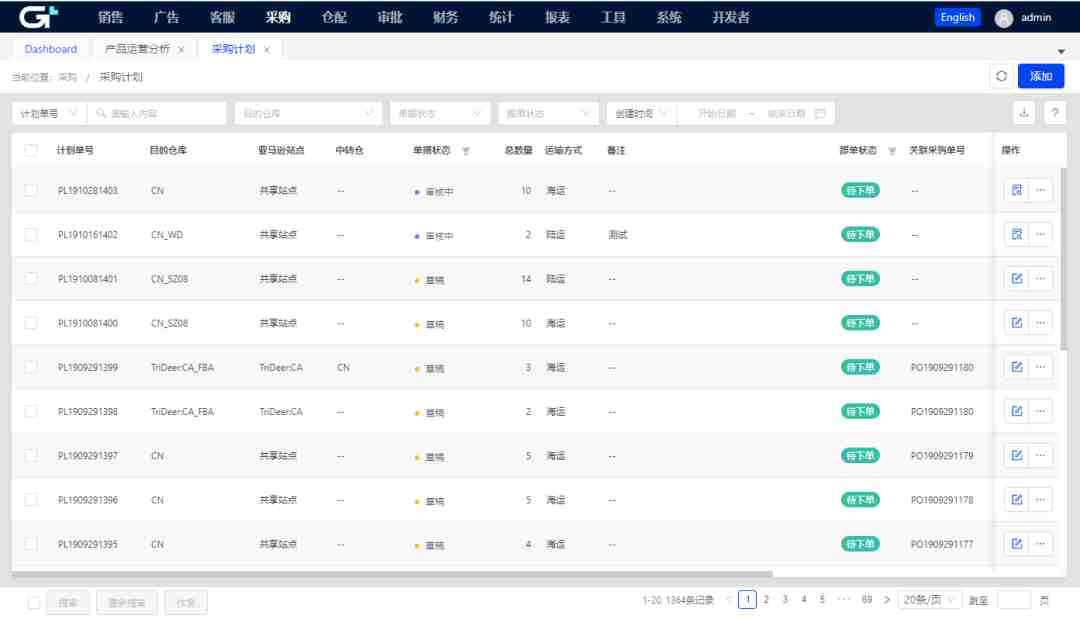Screen dimensions: 1080x619
Task: Click the refresh icon beside 添加 button
Action: [1001, 76]
